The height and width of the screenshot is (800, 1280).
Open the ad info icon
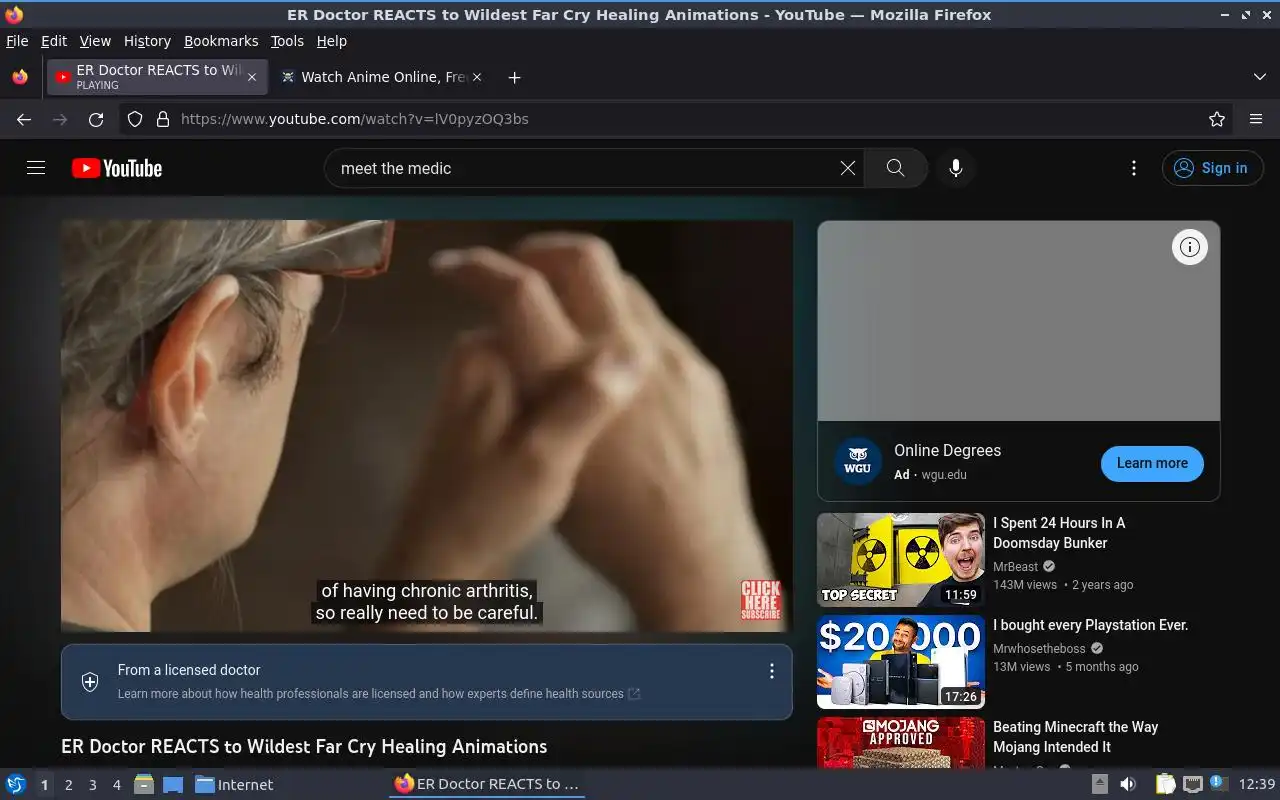point(1189,247)
